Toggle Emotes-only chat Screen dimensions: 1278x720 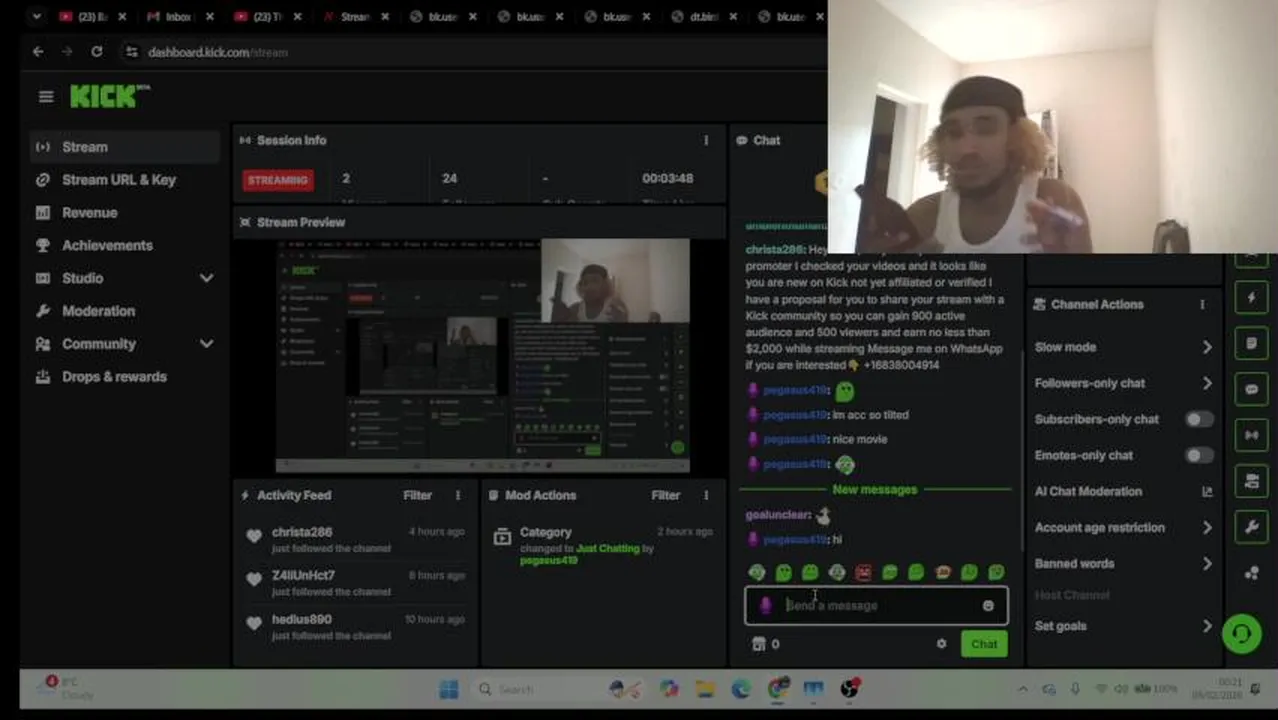(1199, 456)
